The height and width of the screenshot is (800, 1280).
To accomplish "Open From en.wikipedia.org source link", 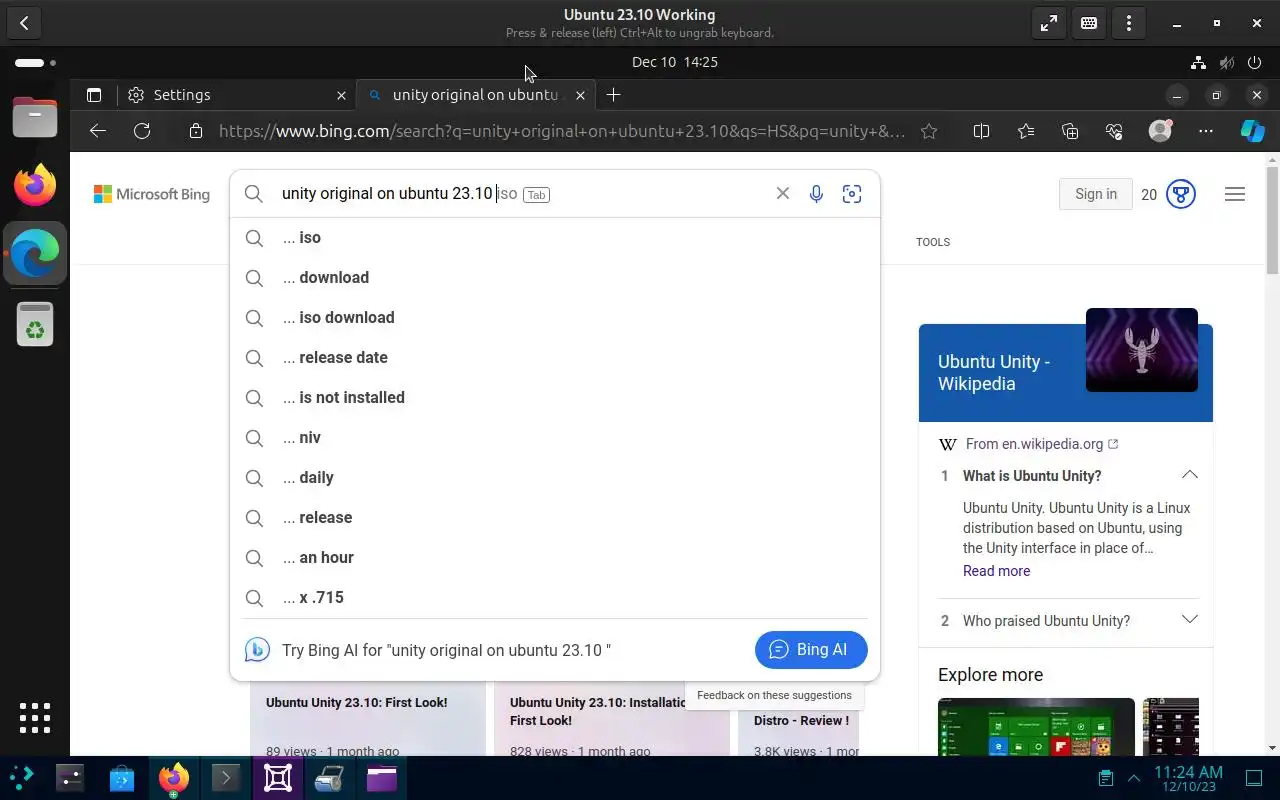I will [1042, 444].
